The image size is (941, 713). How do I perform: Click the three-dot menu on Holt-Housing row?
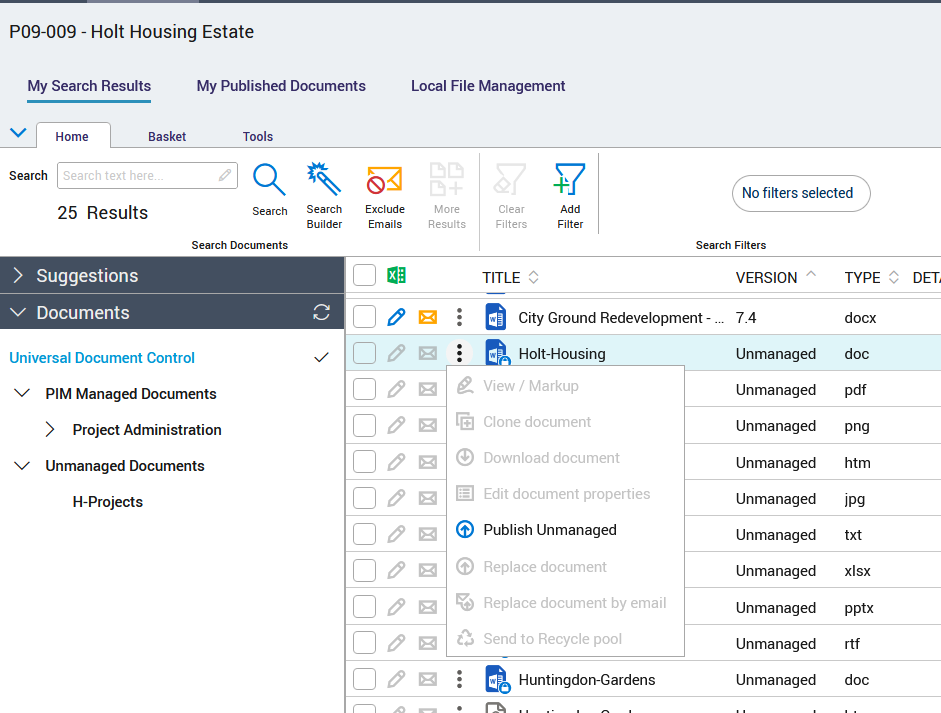click(x=459, y=353)
